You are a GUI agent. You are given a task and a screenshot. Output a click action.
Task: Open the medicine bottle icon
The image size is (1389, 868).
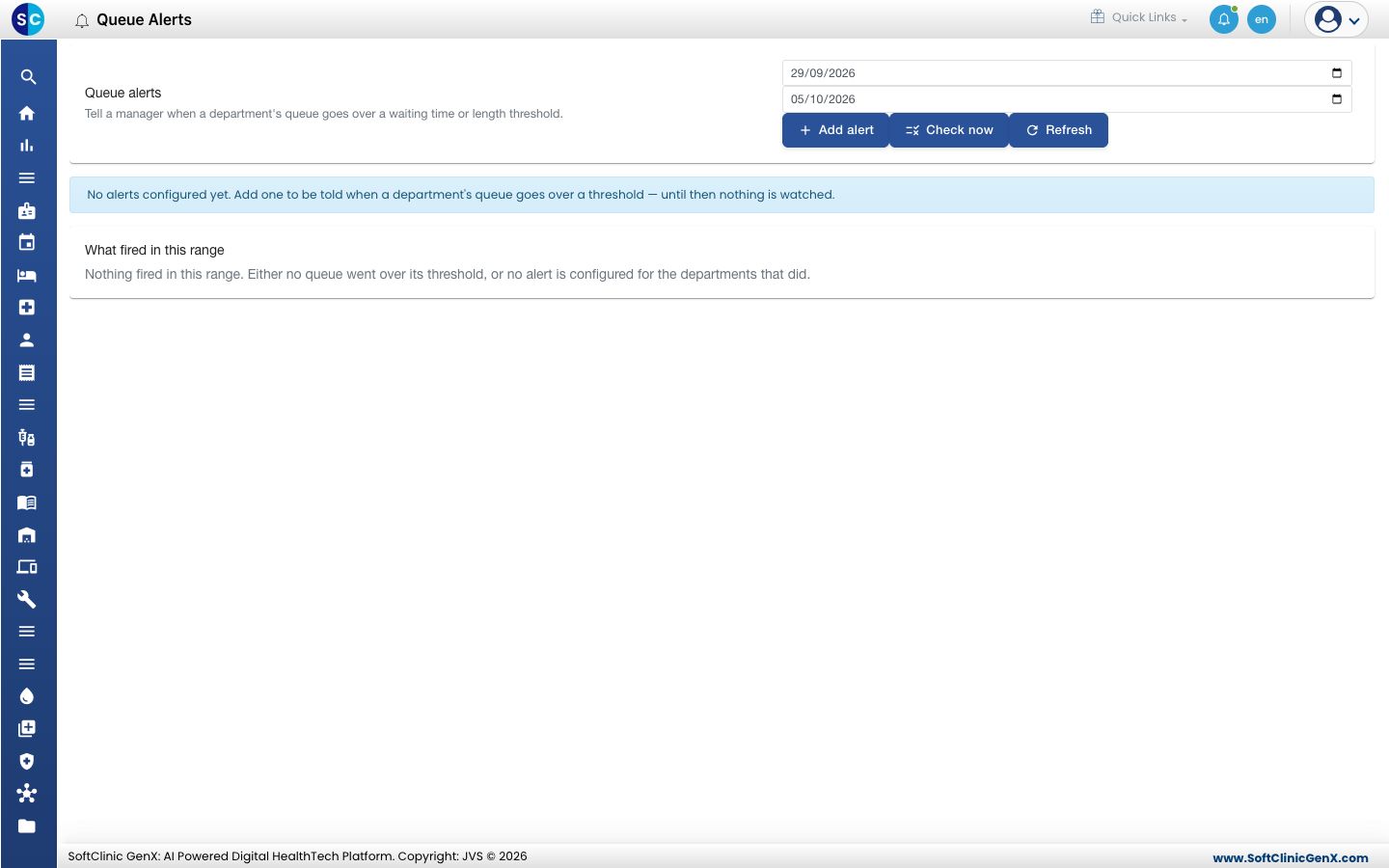tap(27, 470)
